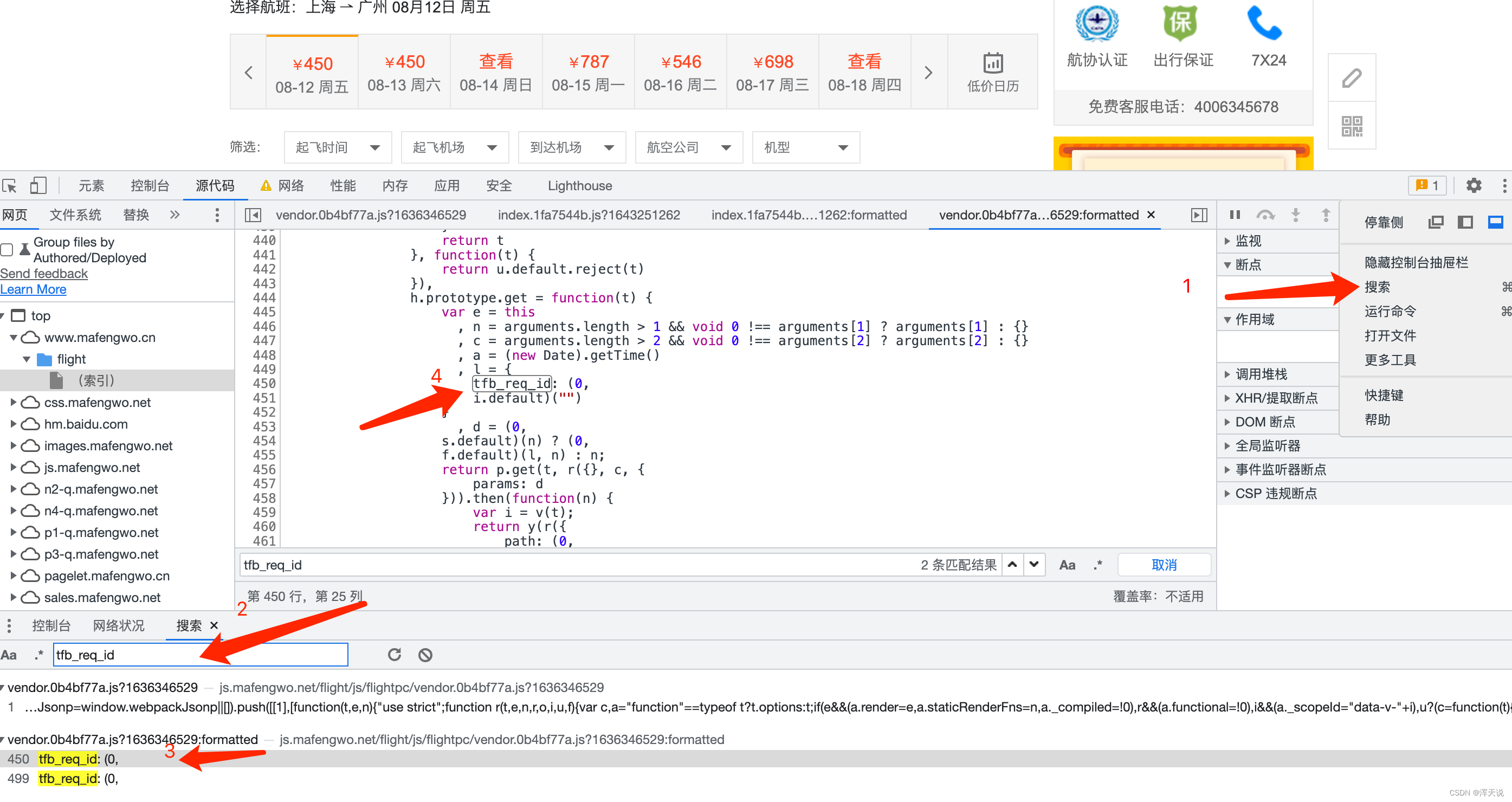Click the step out debugger icon
This screenshot has width=1512, height=802.
click(1326, 215)
